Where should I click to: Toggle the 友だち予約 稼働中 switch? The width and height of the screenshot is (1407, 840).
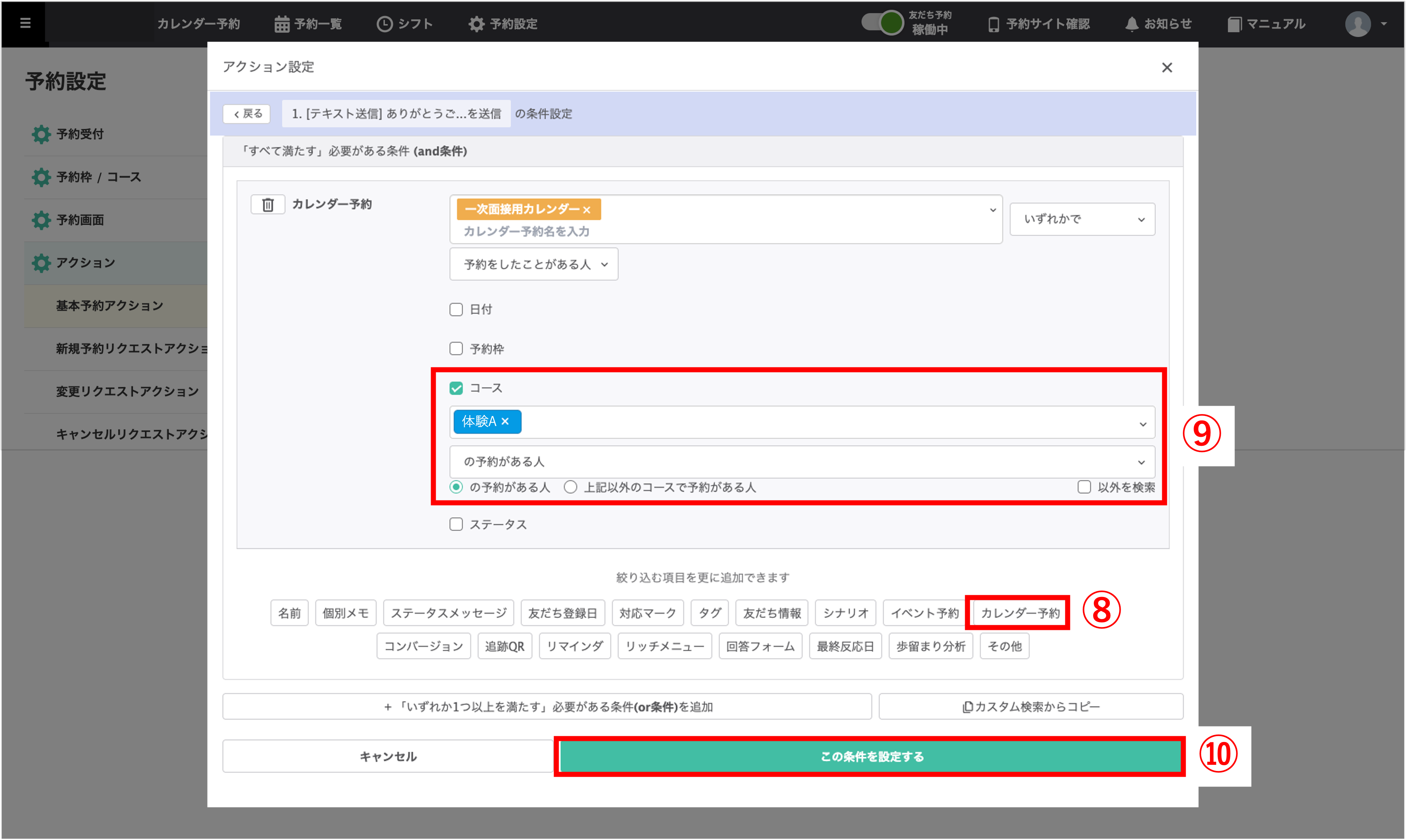point(882,23)
